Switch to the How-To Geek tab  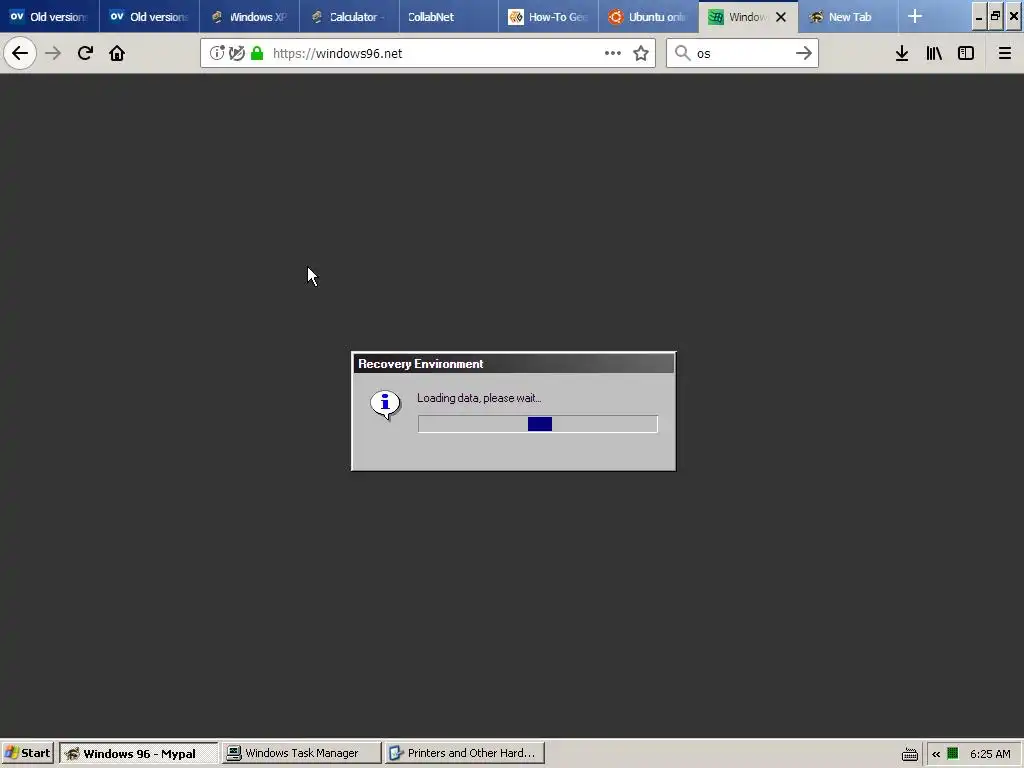(x=549, y=16)
